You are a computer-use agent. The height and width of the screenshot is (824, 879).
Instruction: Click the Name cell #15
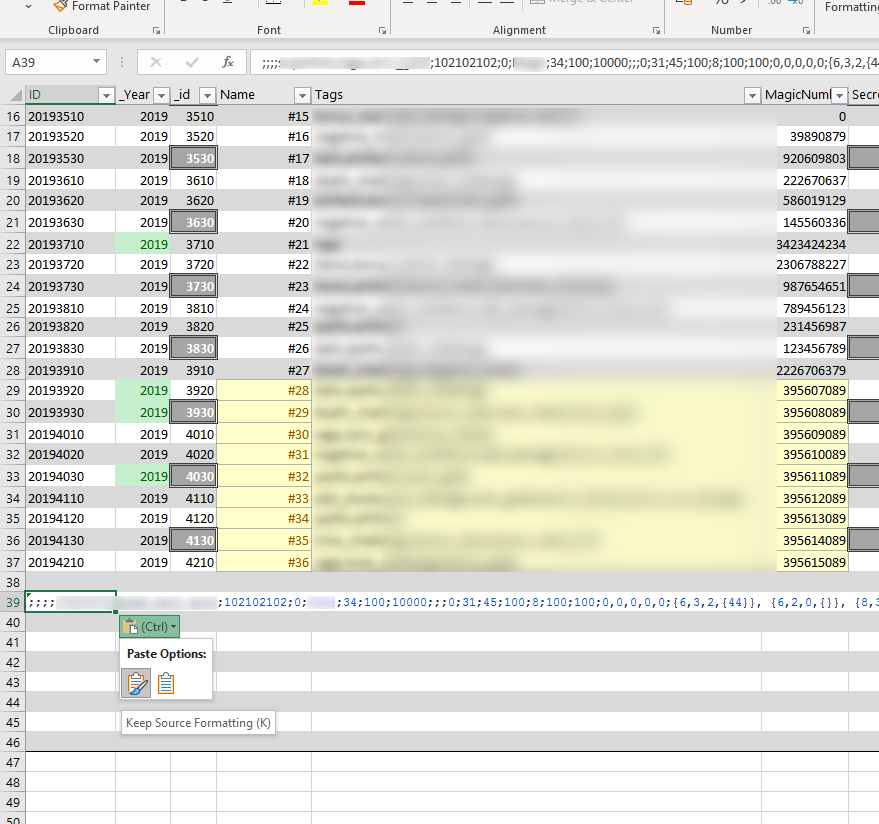click(x=264, y=117)
